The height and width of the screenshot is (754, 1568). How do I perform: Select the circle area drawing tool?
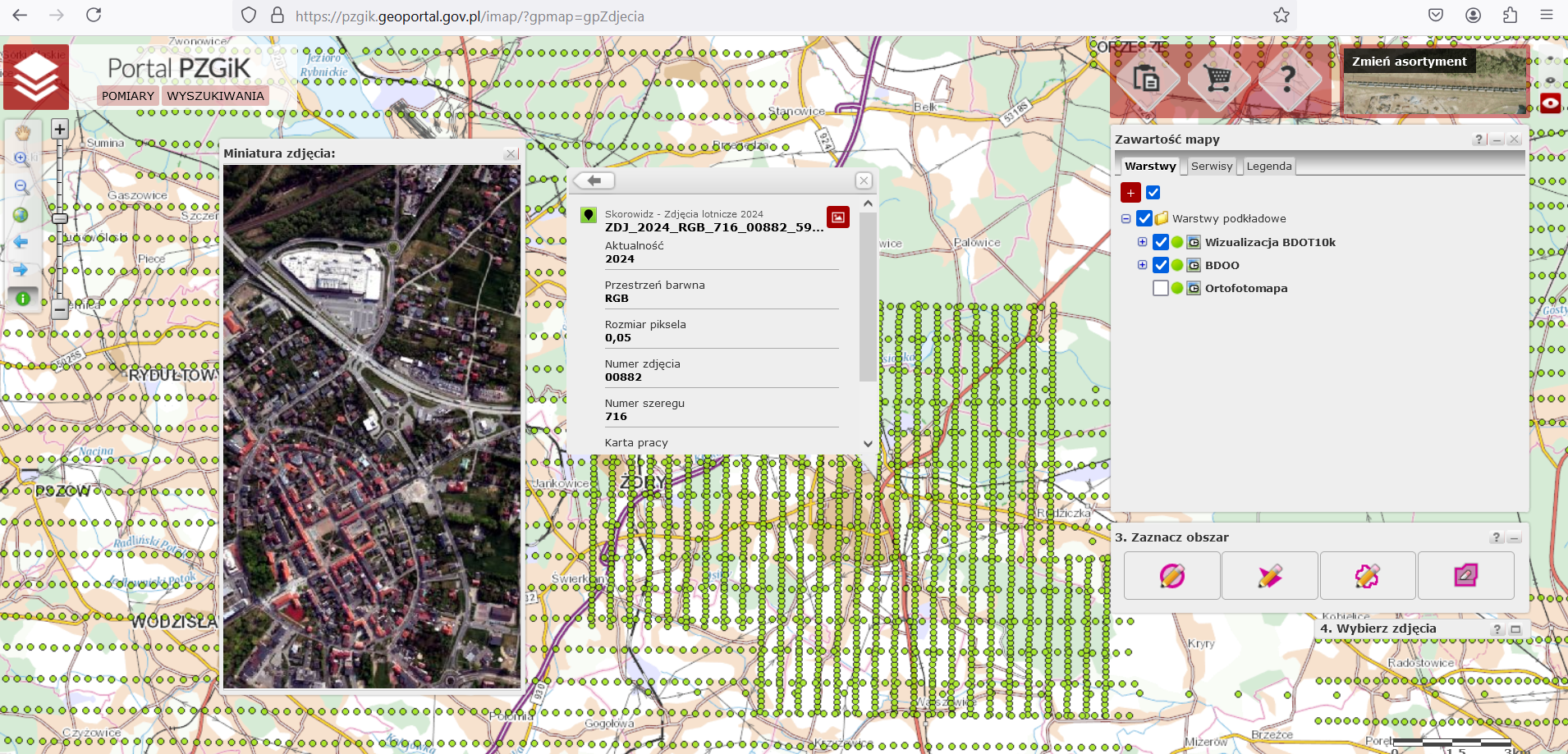point(1171,576)
